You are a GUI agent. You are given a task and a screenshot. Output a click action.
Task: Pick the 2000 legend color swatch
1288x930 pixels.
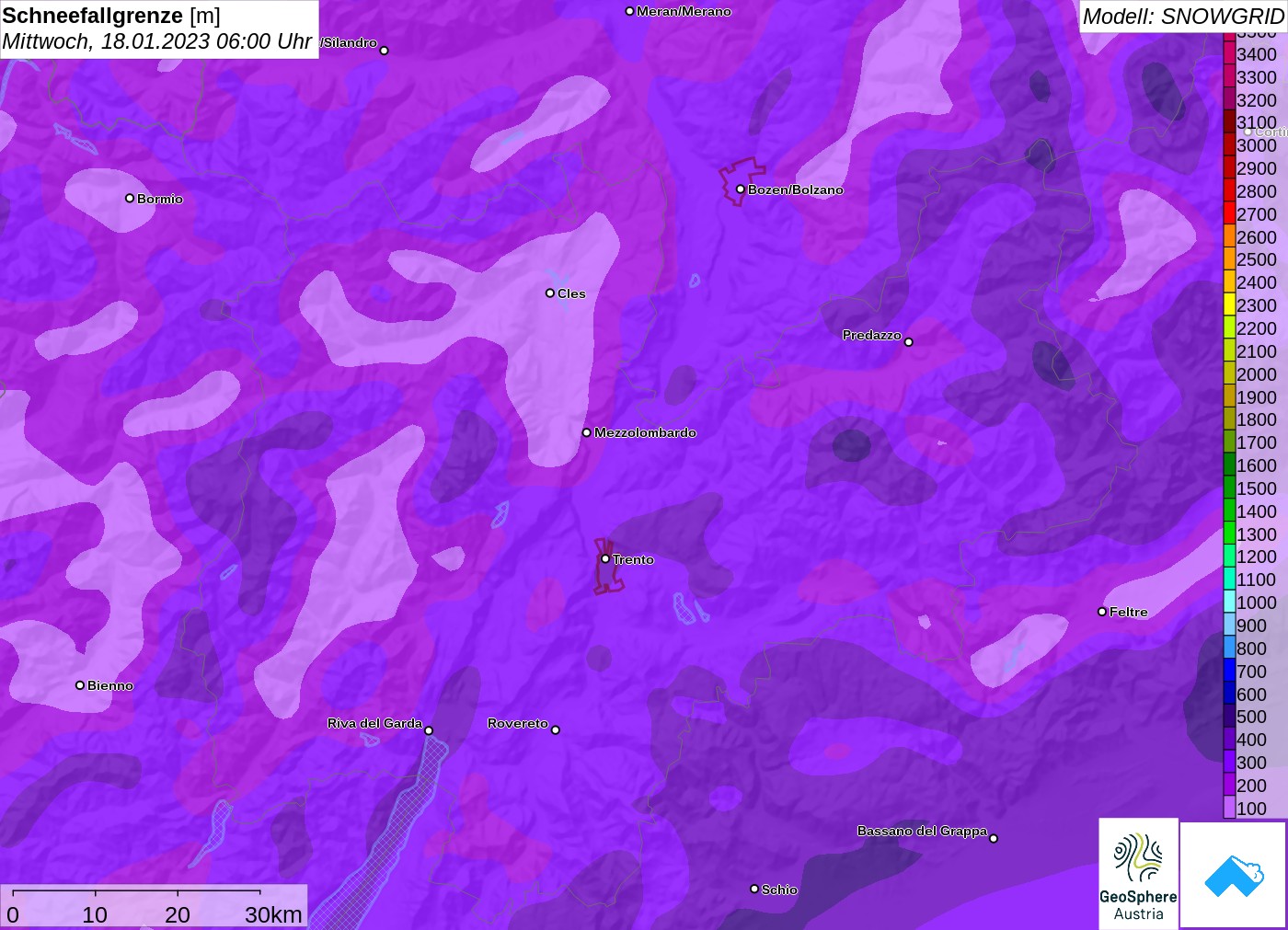click(x=1229, y=374)
